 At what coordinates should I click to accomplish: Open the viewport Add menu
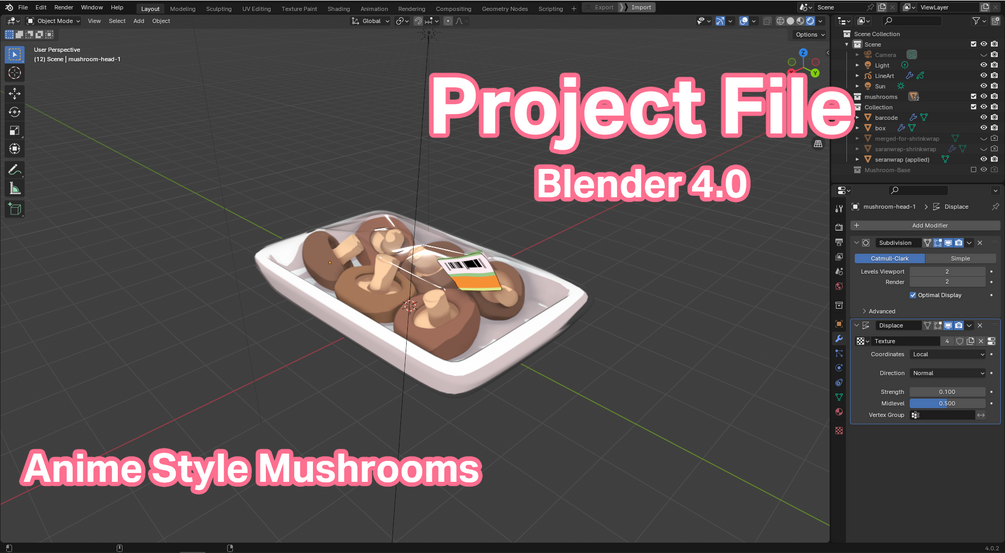138,21
